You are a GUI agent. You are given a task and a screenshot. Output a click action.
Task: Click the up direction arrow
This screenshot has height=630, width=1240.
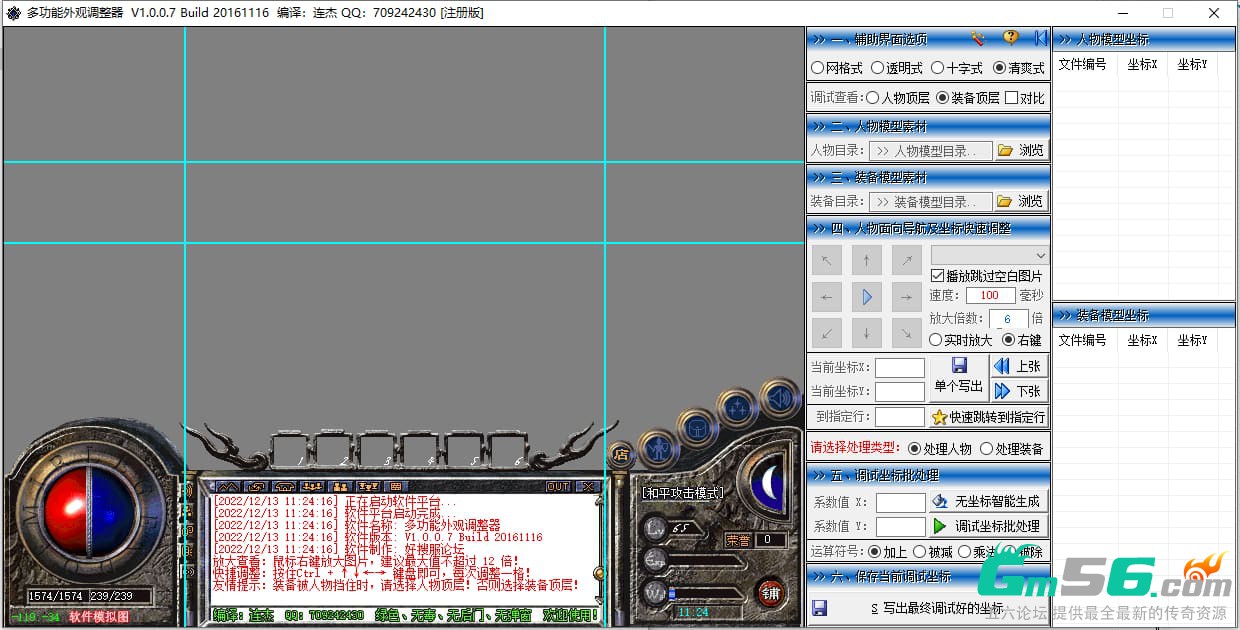pyautogui.click(x=866, y=261)
